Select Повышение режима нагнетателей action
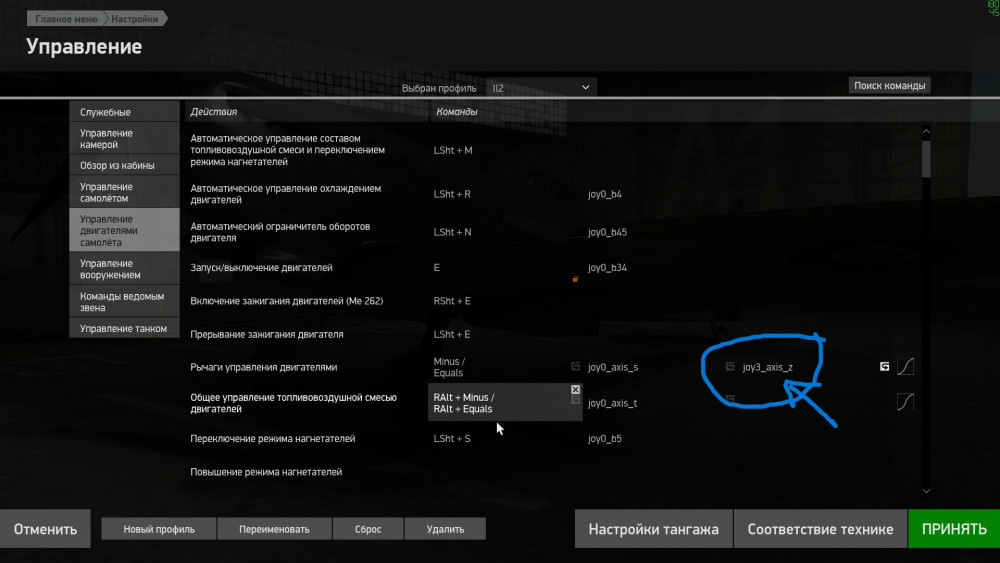This screenshot has height=563, width=1000. (x=266, y=472)
